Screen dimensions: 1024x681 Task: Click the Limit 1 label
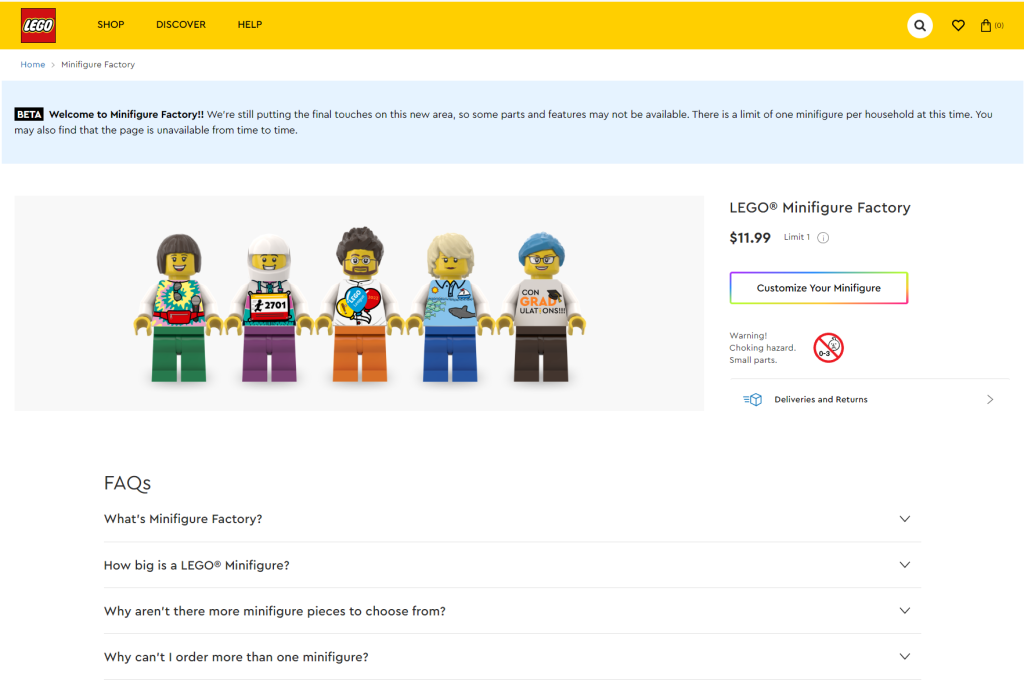click(x=797, y=237)
